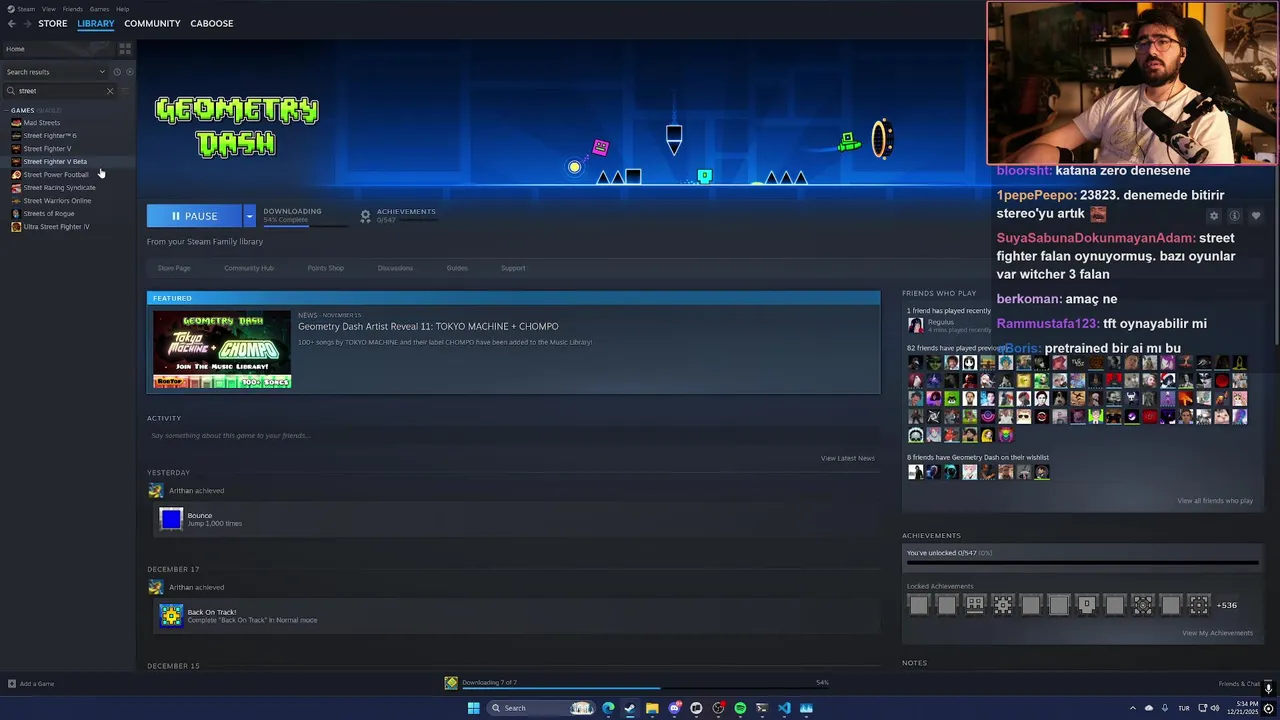
Task: Open the dropdown arrow beside PAUSE
Action: (x=249, y=216)
